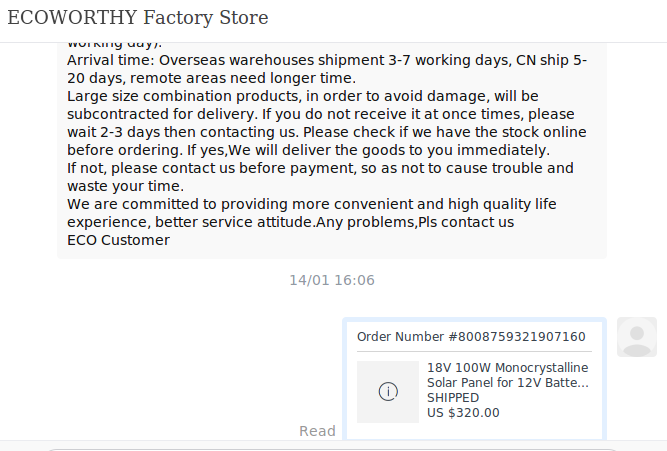Click the Large size combination products line

(303, 96)
